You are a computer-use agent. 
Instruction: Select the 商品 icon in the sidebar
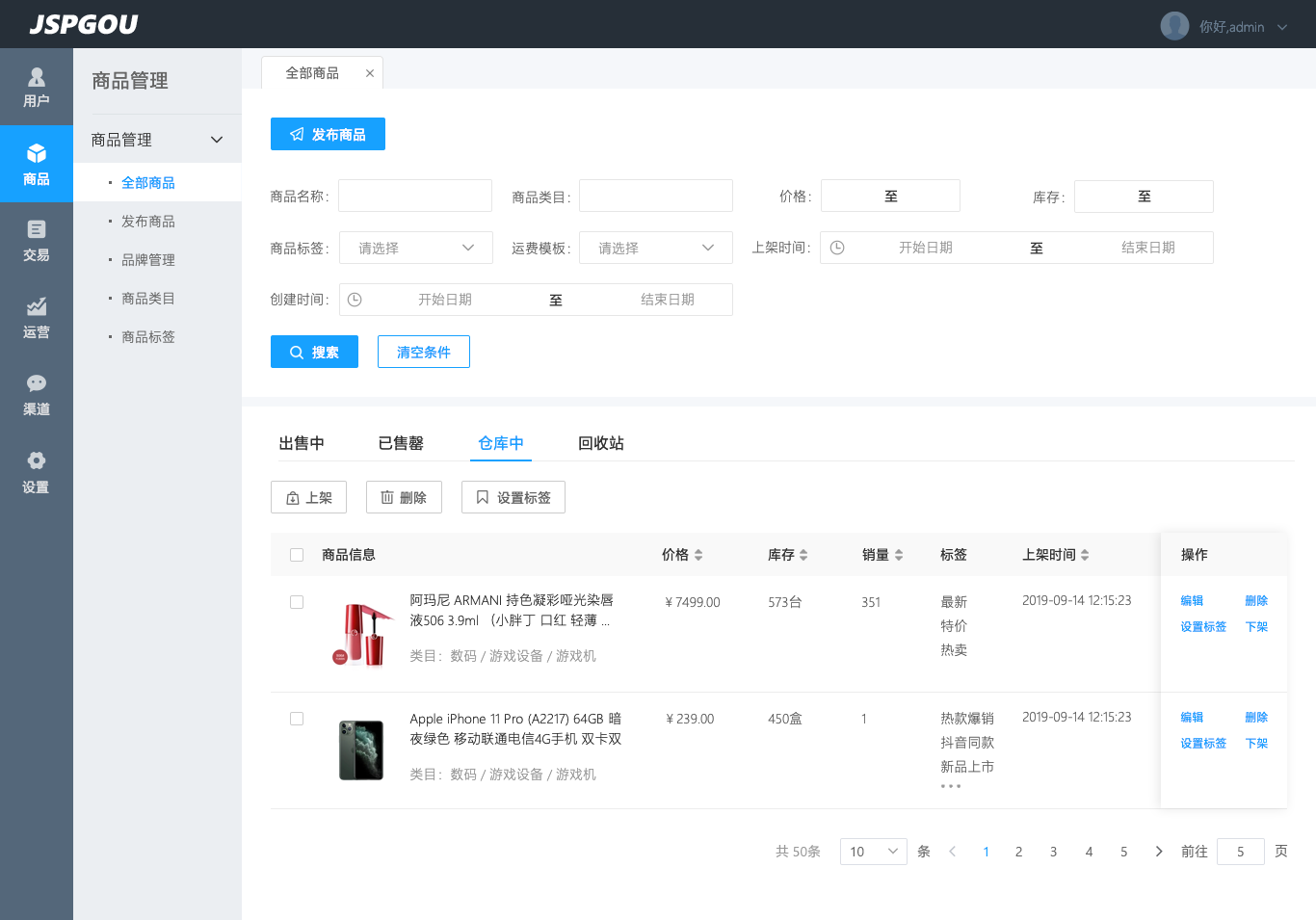point(36,164)
